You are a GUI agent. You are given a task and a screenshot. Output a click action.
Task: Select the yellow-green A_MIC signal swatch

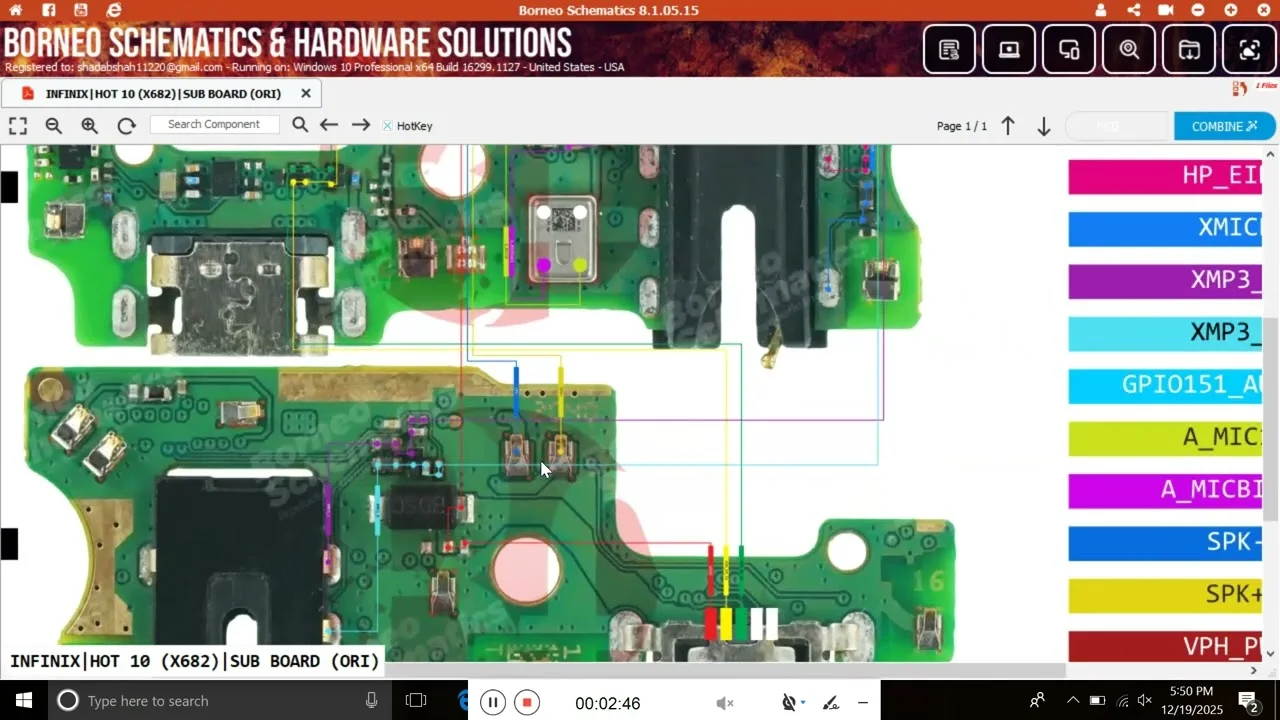[x=1165, y=438]
